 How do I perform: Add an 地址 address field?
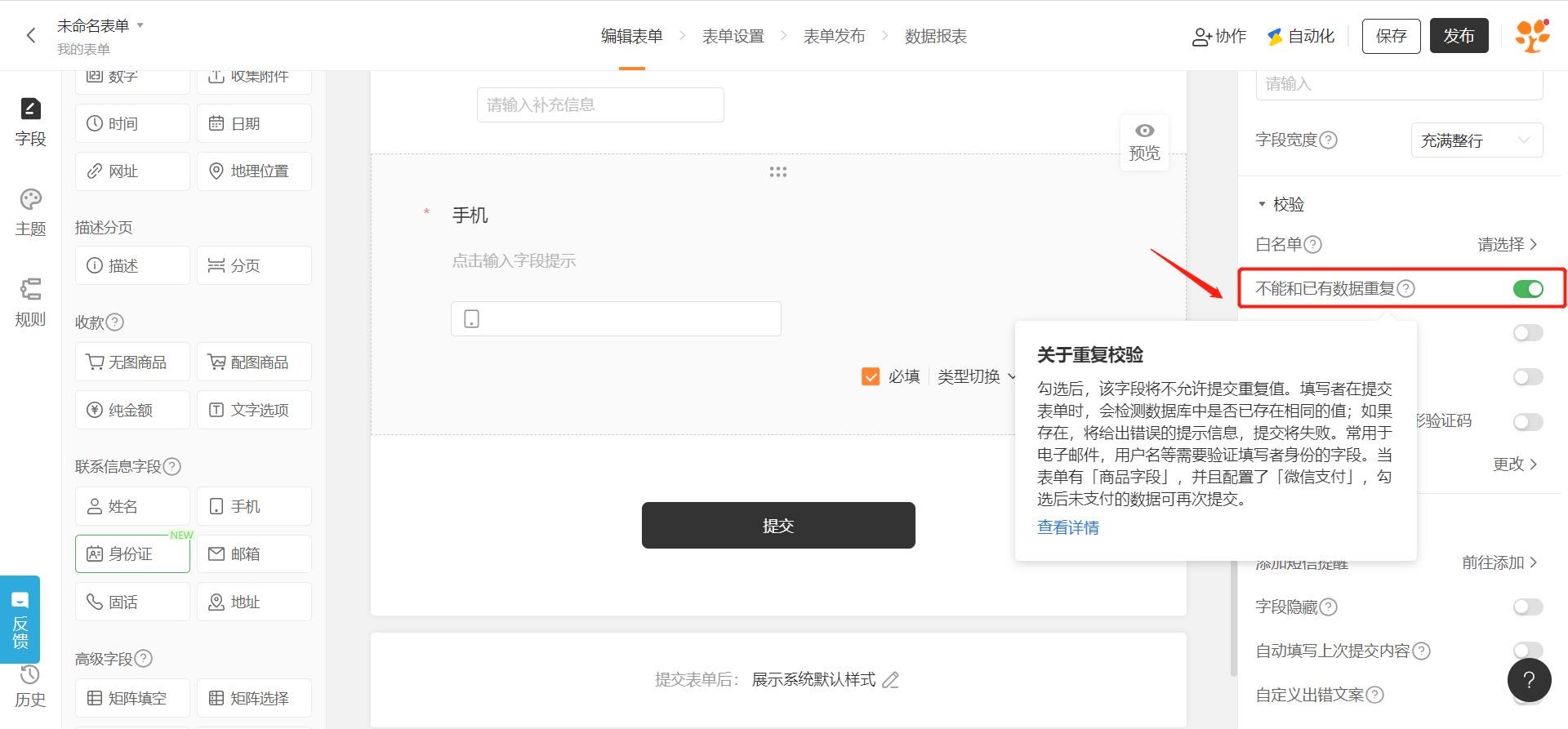[254, 602]
